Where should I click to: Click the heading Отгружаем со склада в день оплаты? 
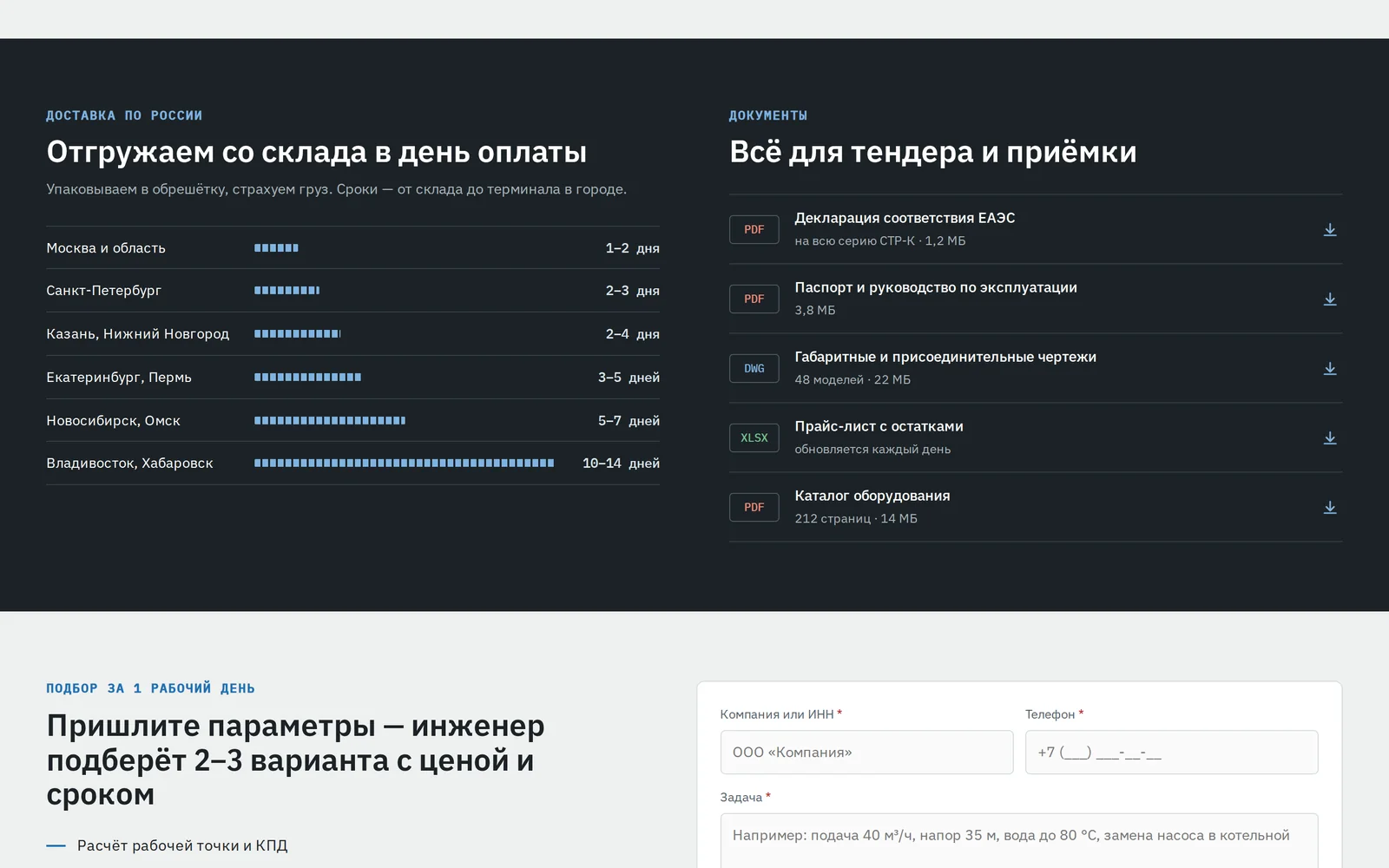(317, 152)
